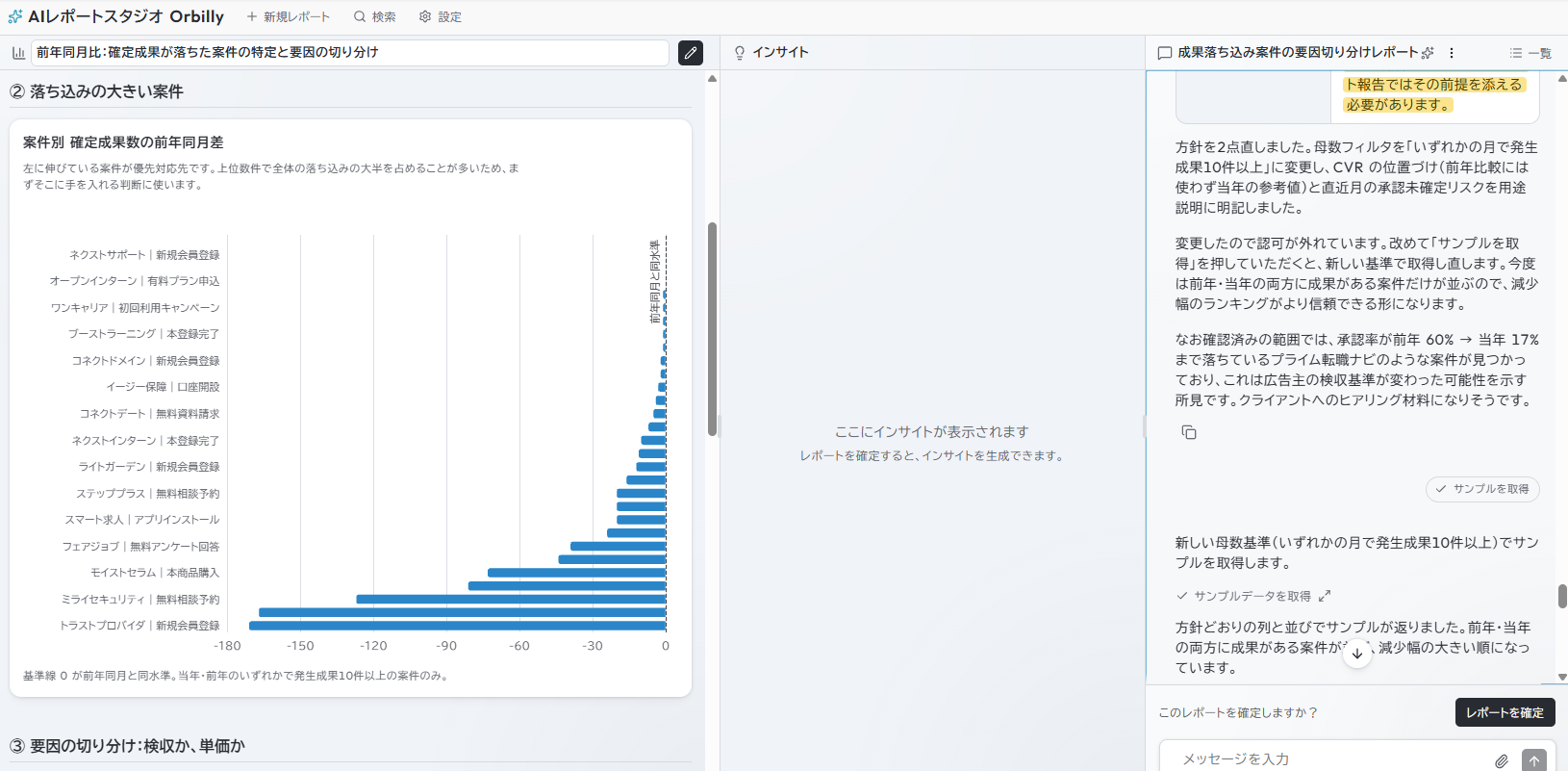Click the ② 落ち込みの大きい案件 section heading
The width and height of the screenshot is (1568, 771).
coord(96,91)
